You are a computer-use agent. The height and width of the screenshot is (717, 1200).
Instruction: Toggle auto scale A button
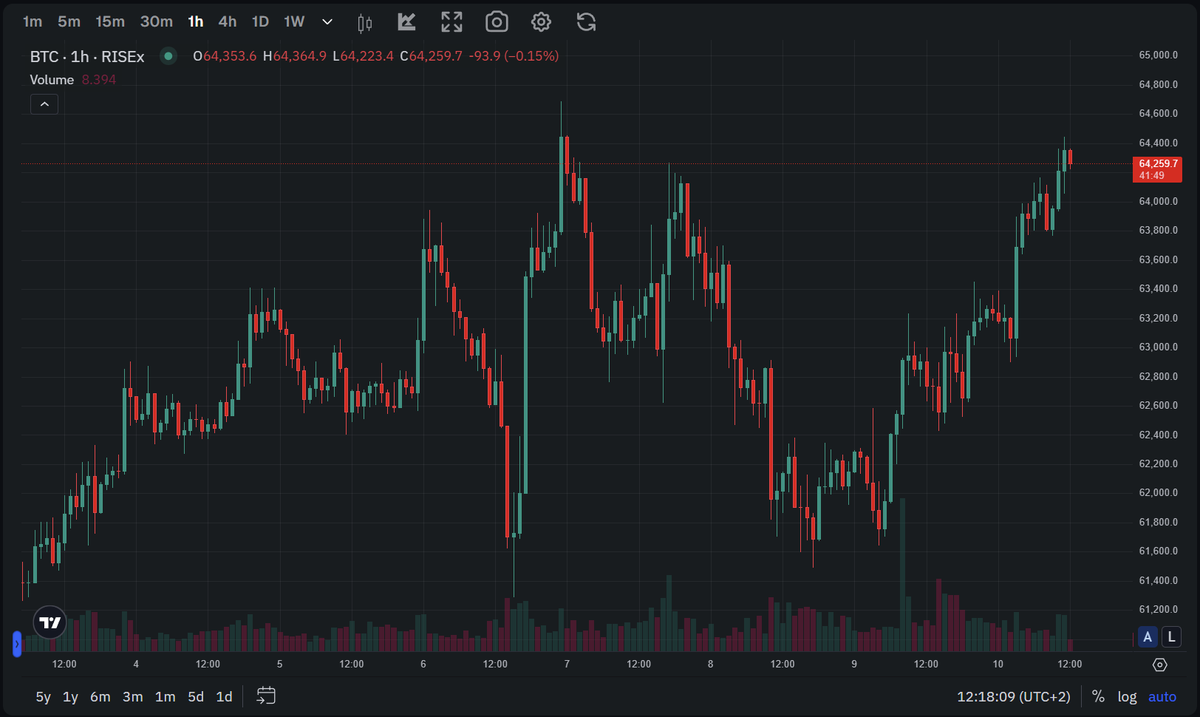click(1147, 636)
